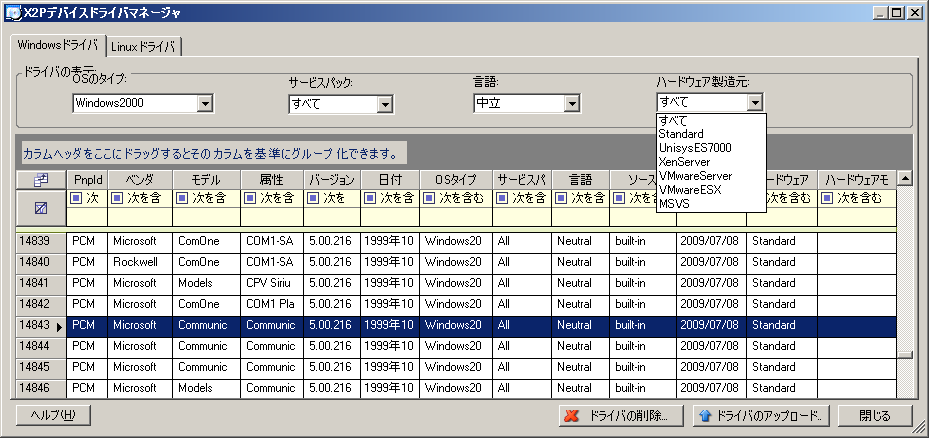Click the filter operator icon in モデル column

(x=181, y=199)
